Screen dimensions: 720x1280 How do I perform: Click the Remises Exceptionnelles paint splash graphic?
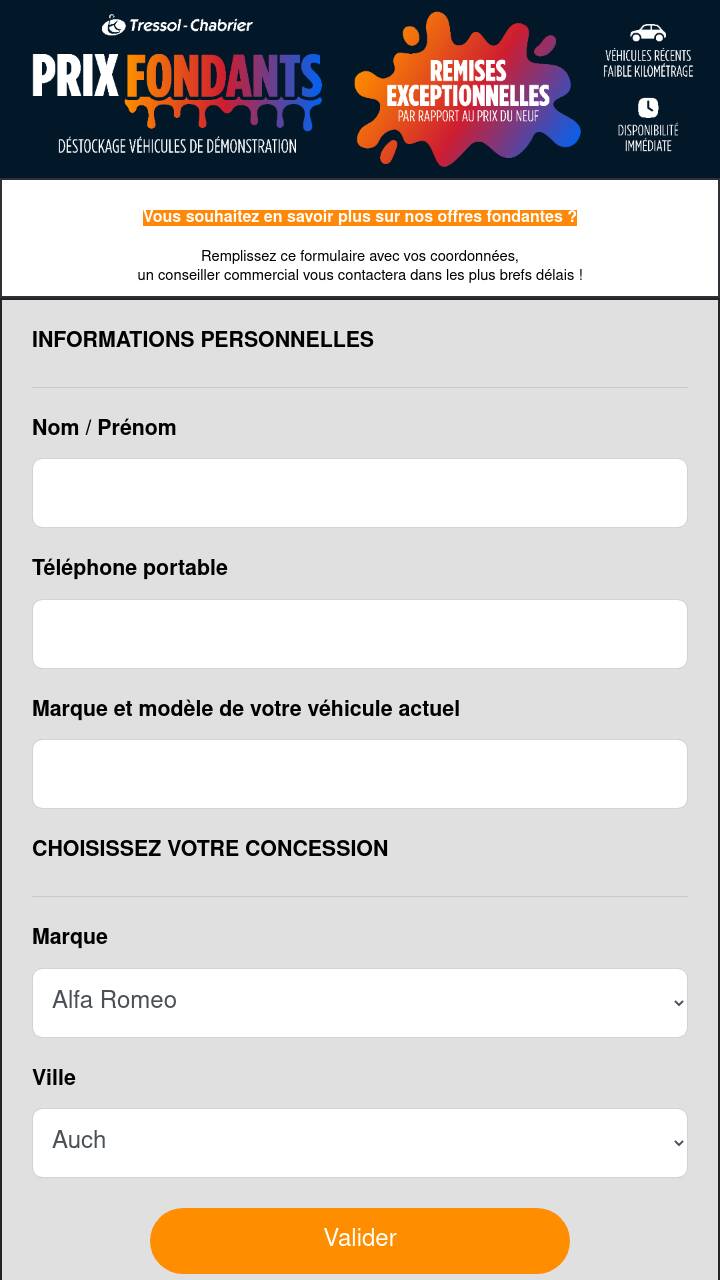468,88
